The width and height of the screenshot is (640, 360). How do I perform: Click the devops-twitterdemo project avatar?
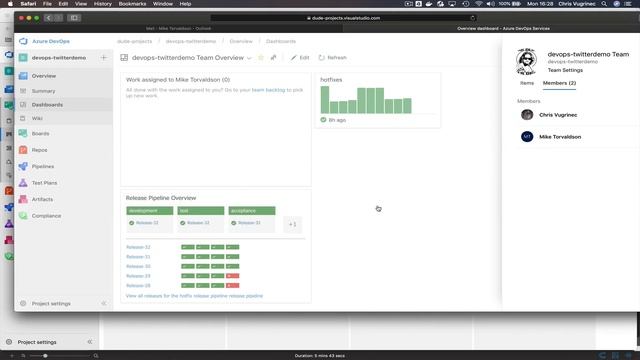coord(23,58)
